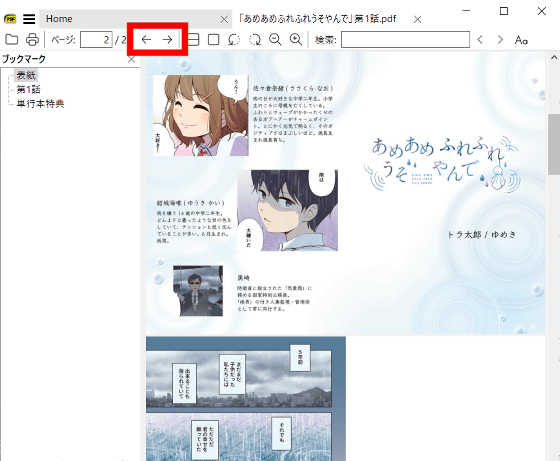Image resolution: width=560 pixels, height=461 pixels.
Task: Click the man in suit character image
Action: 198,291
